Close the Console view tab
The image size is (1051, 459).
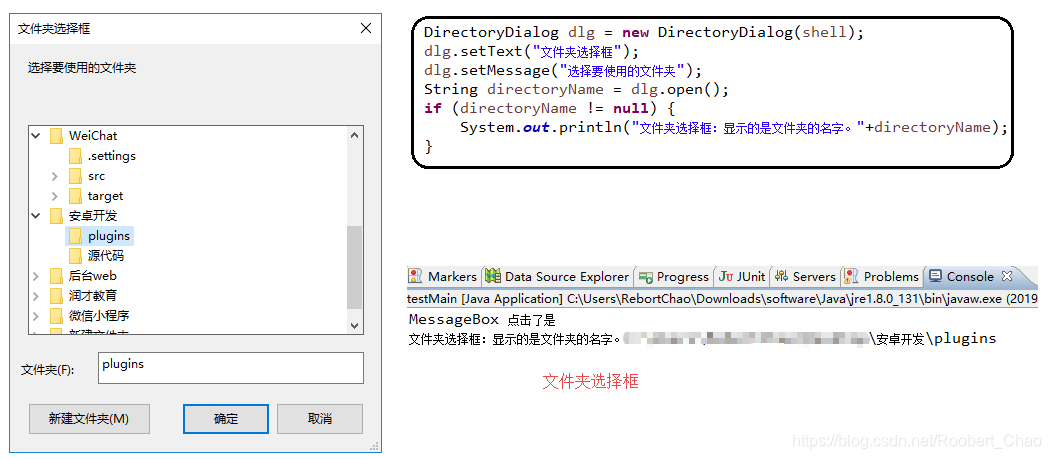coord(1006,276)
